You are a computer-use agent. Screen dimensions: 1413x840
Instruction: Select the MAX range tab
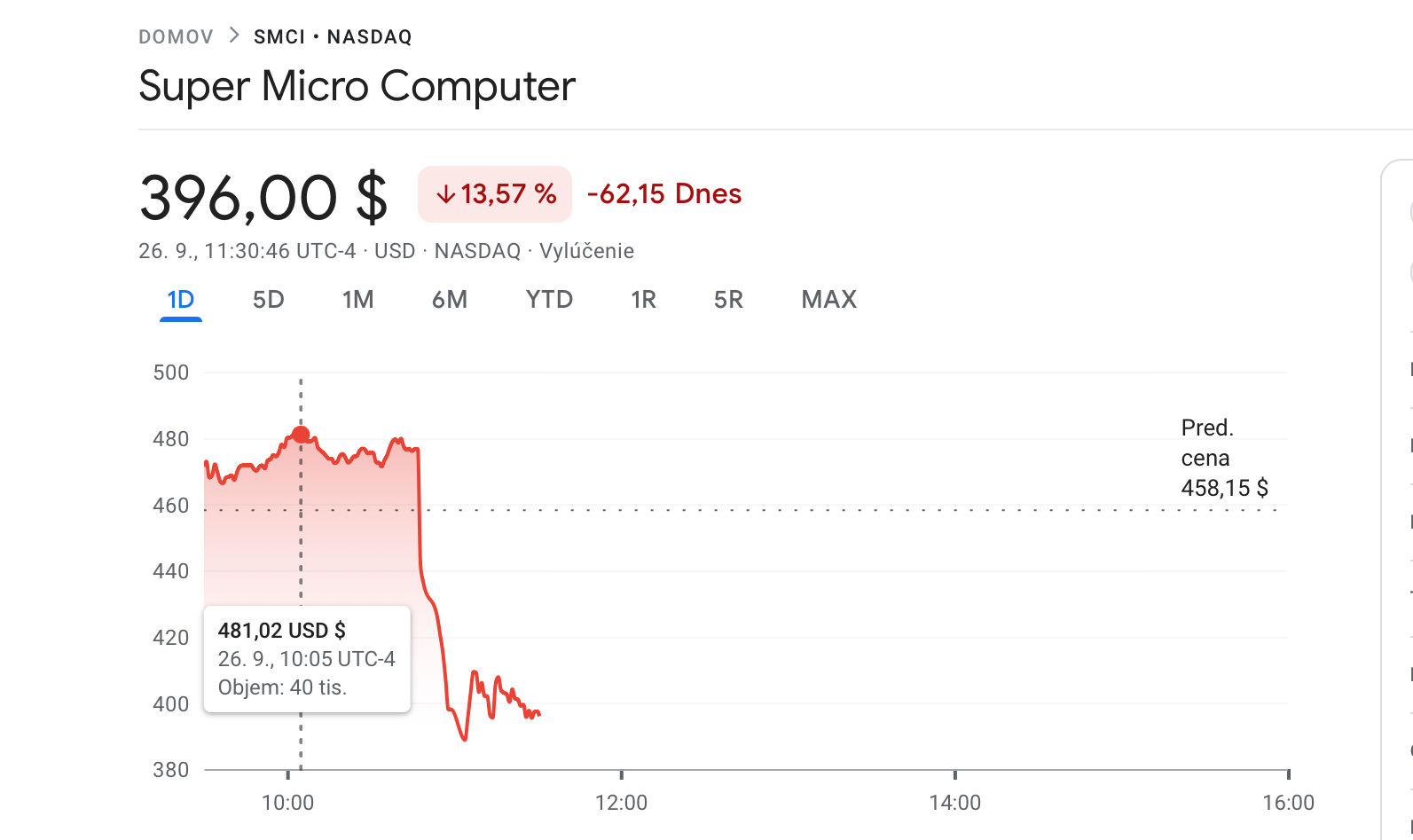tap(829, 300)
